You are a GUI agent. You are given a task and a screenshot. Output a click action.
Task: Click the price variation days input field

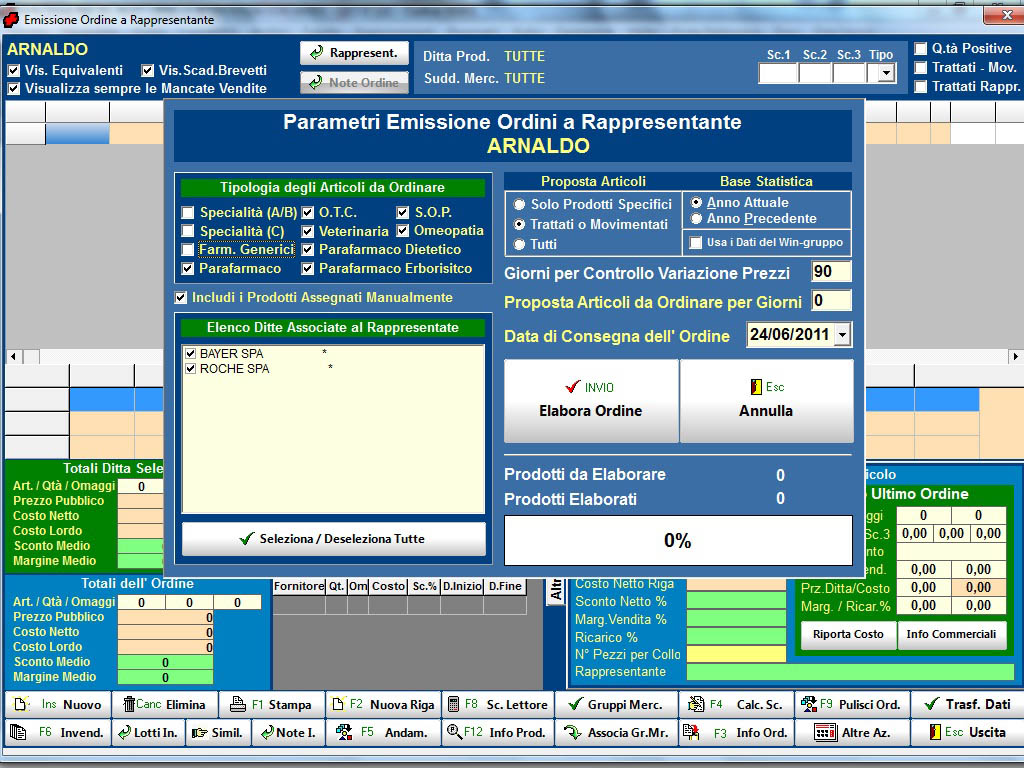[830, 273]
